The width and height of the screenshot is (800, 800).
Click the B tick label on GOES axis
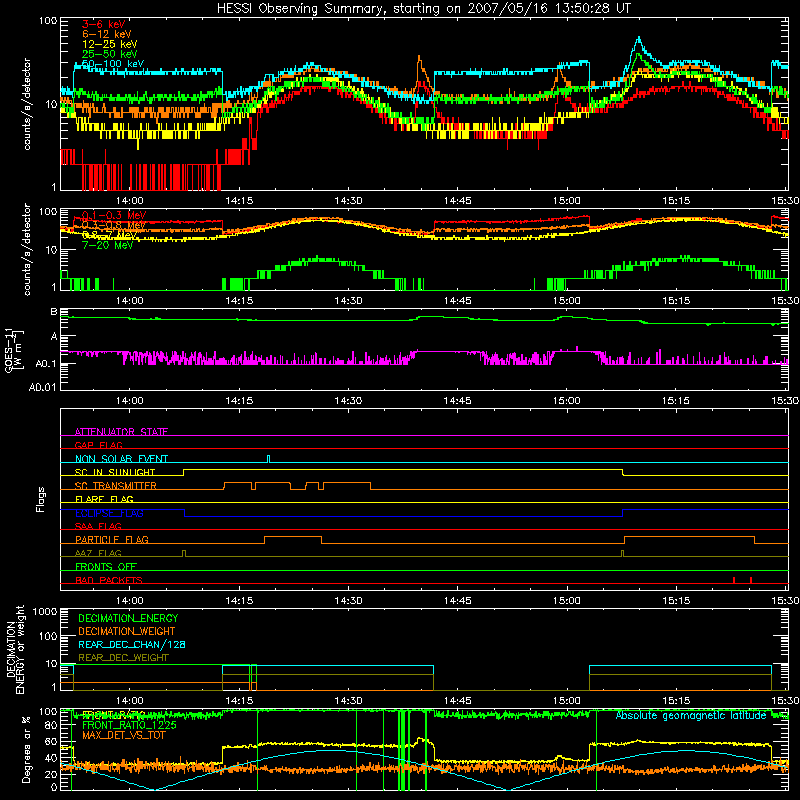coord(54,312)
